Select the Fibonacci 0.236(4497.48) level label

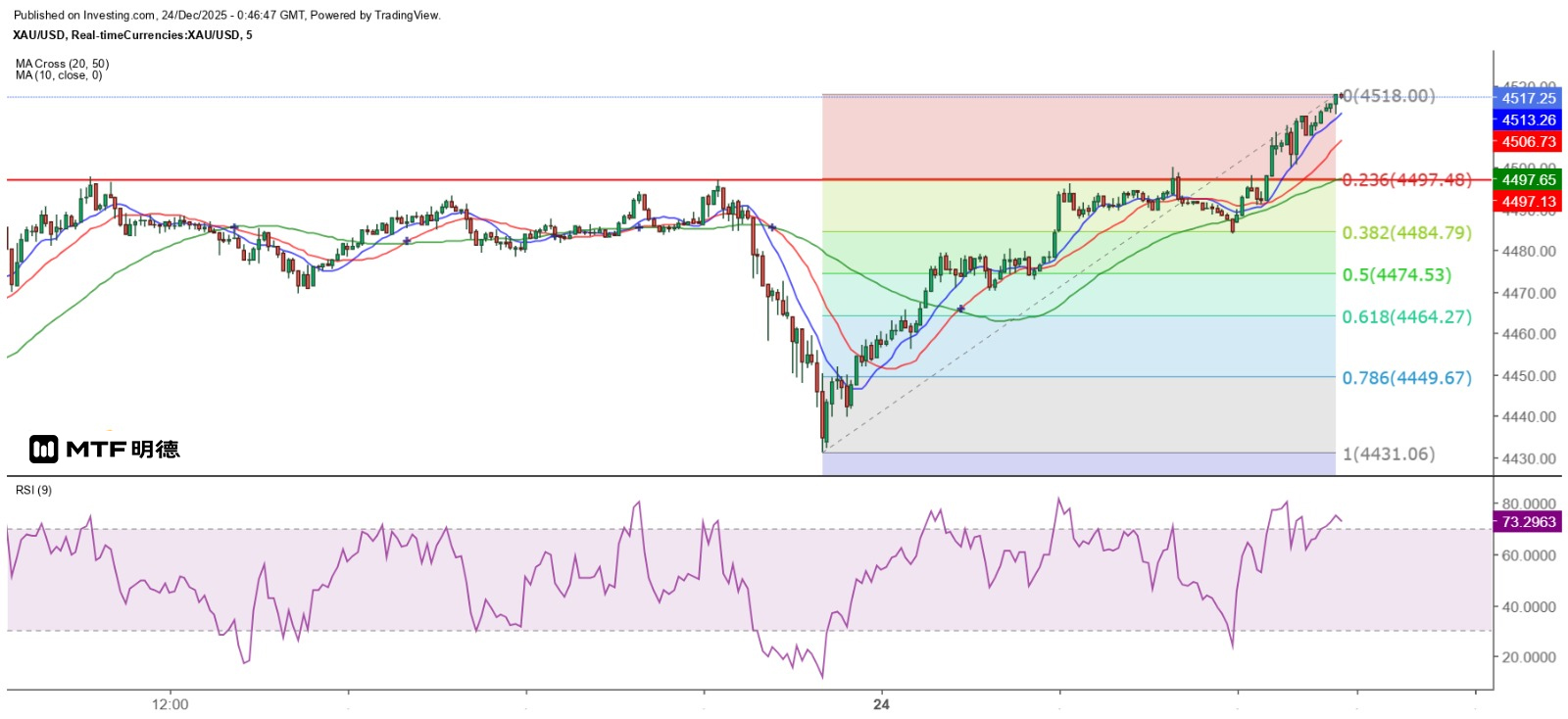point(1406,180)
